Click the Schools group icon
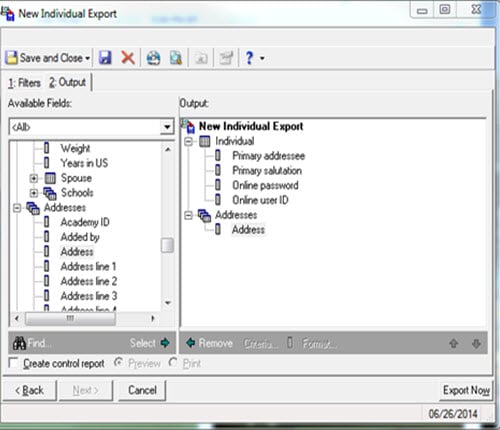This screenshot has height=430, width=500. 50,193
